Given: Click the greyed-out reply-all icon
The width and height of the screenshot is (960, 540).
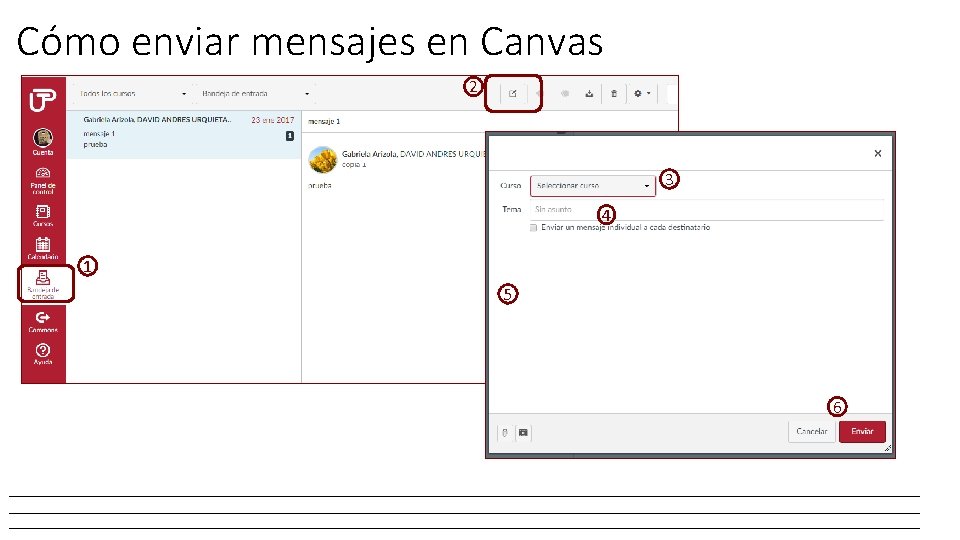Looking at the screenshot, I should click(x=564, y=94).
